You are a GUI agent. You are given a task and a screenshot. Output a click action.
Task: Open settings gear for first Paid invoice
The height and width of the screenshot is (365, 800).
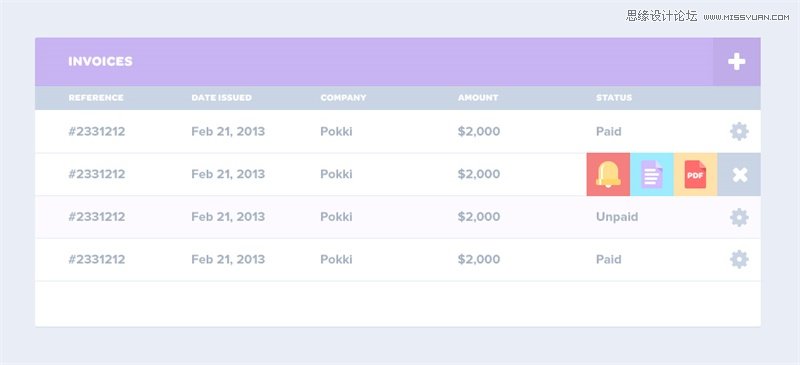point(739,132)
